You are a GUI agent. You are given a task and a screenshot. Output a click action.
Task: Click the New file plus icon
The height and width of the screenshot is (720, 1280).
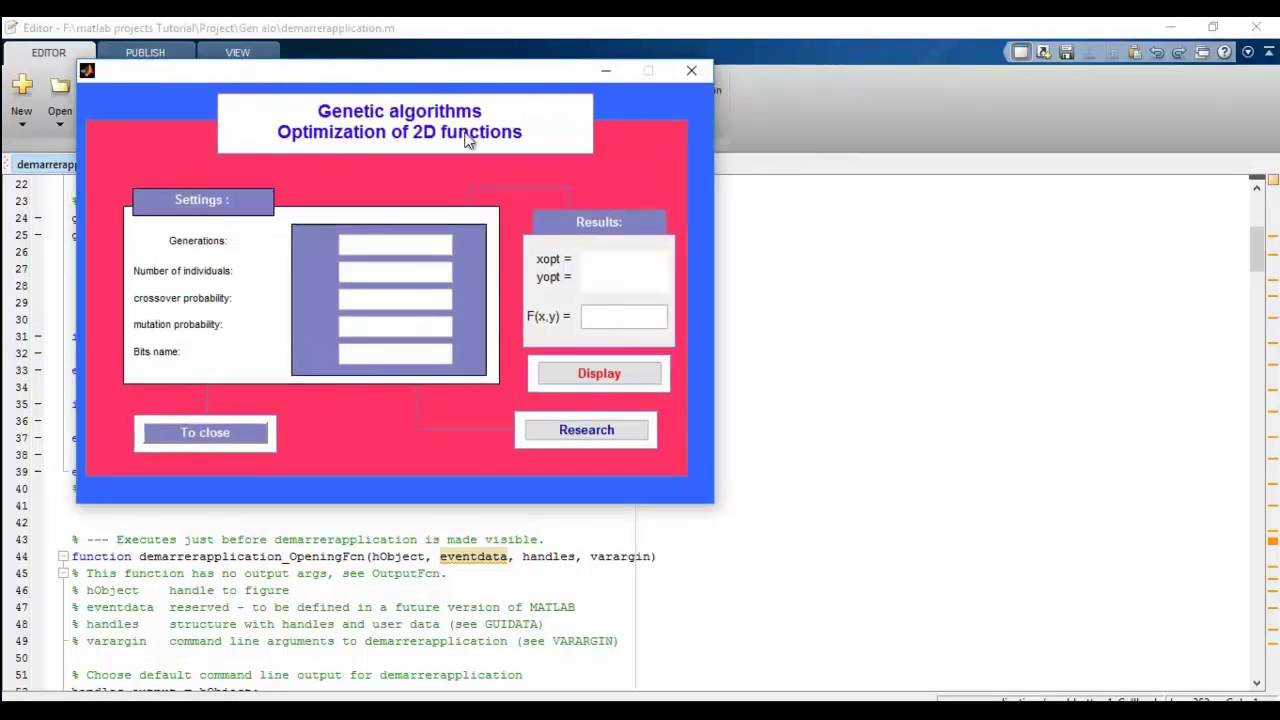[x=22, y=86]
